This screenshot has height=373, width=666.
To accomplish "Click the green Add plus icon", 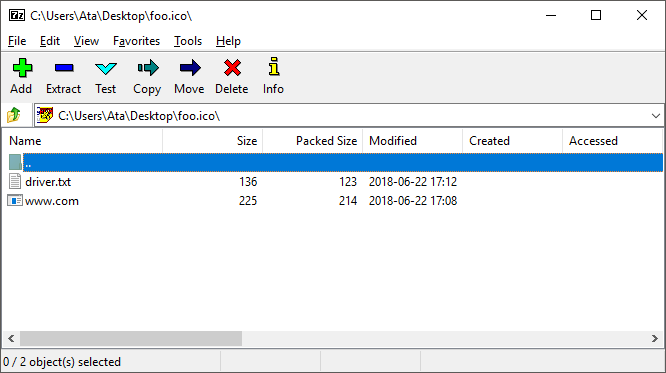I will point(22,68).
